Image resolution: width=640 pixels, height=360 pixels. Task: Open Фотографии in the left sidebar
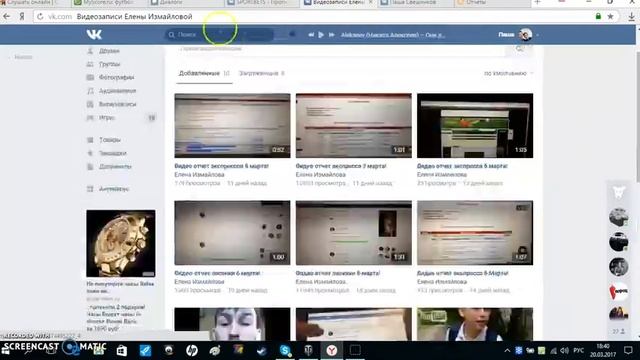[116, 77]
